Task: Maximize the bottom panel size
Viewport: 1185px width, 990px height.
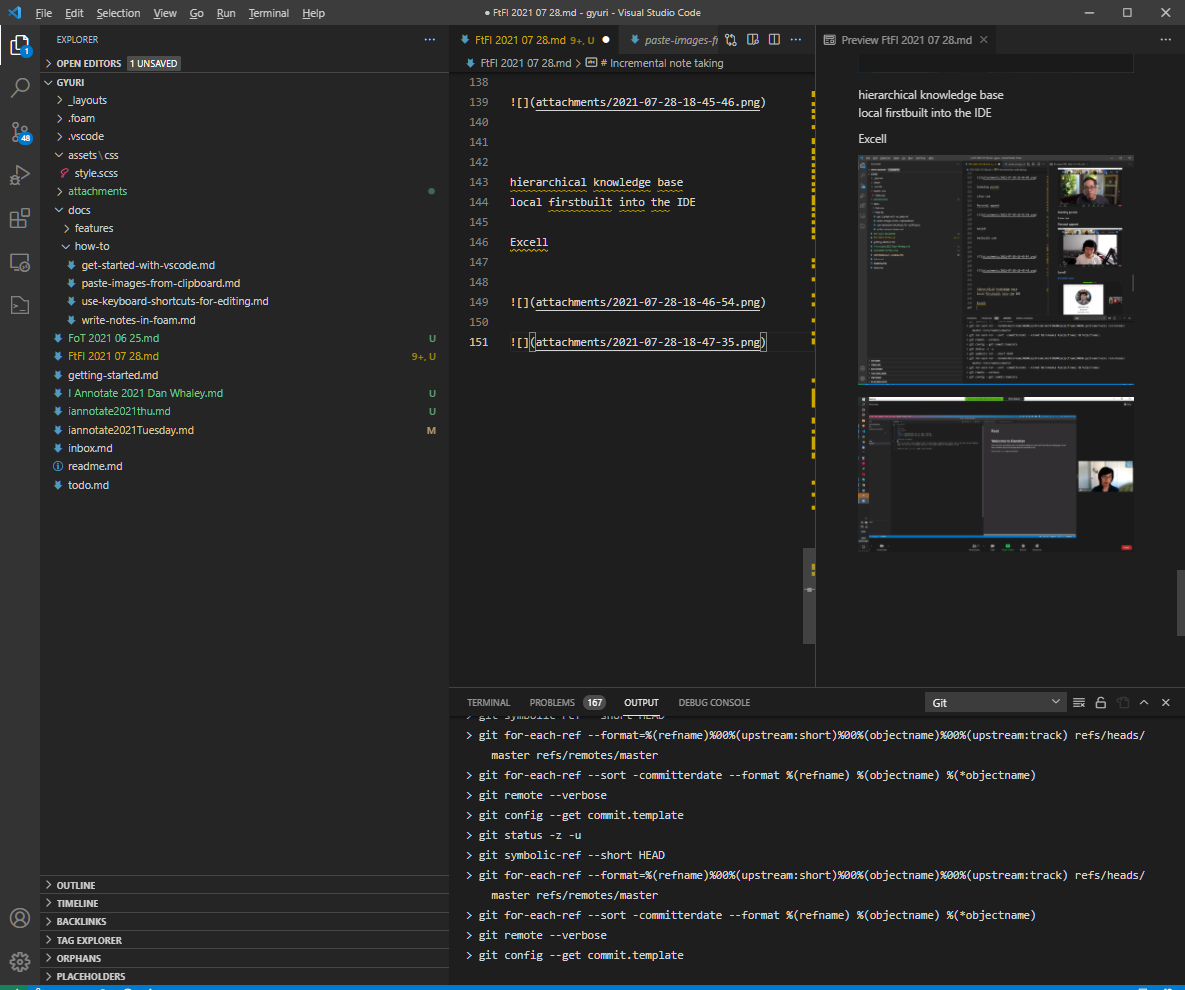Action: click(1144, 703)
